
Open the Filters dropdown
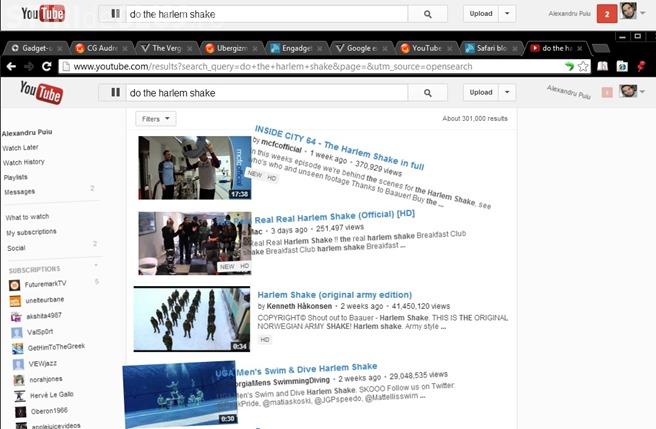pos(155,118)
